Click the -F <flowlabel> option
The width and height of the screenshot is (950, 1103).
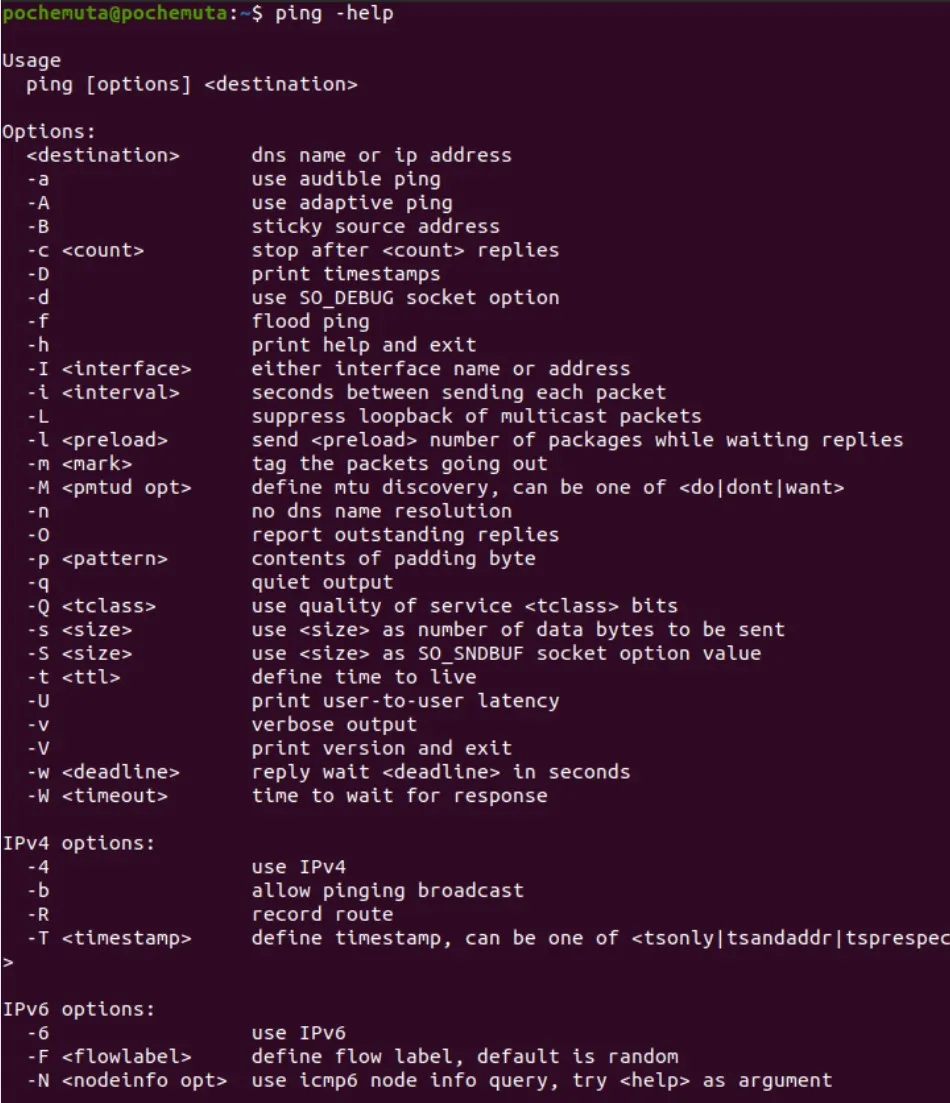click(109, 1057)
